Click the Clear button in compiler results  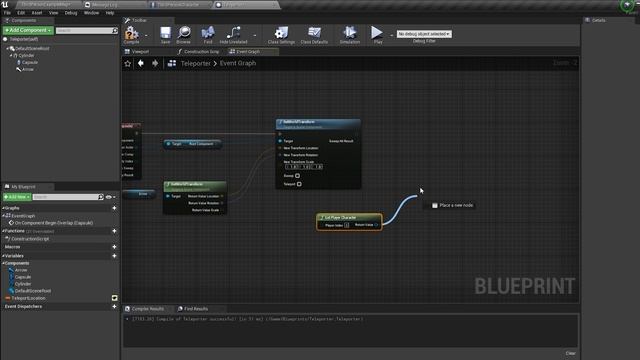(x=571, y=353)
